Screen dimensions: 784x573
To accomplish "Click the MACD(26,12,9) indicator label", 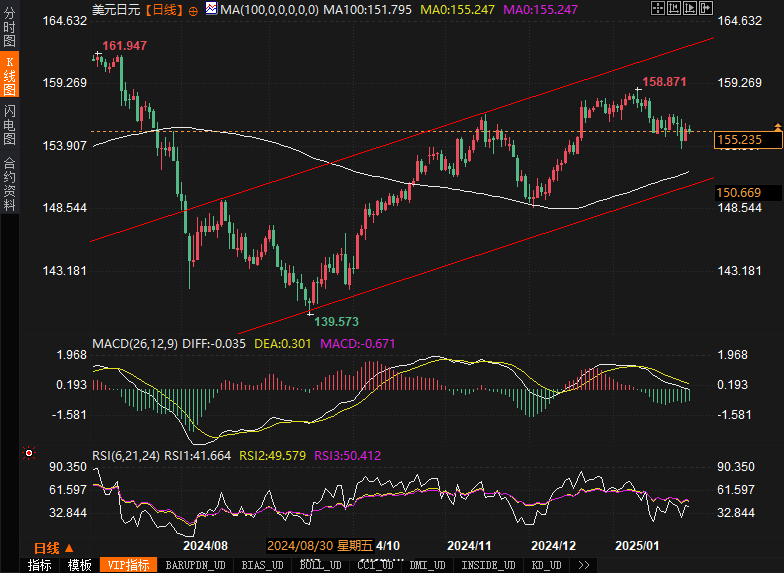I will coord(135,344).
